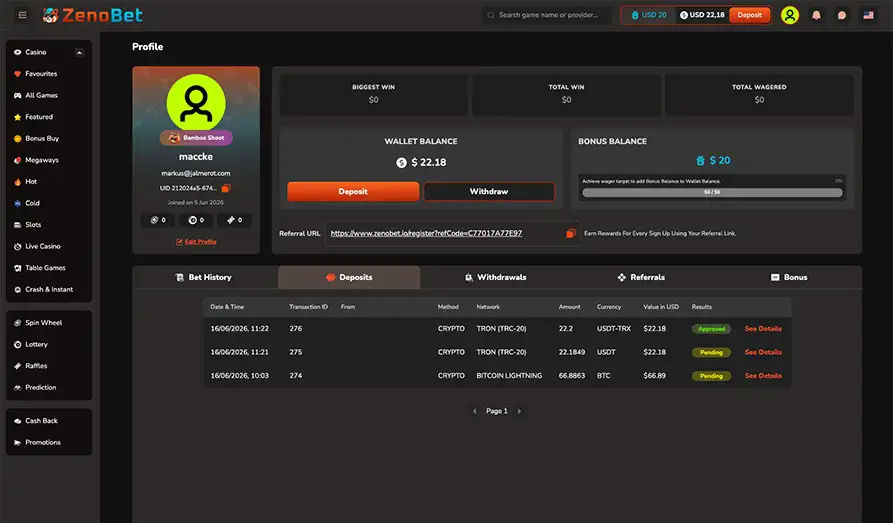Click the email markus@jalmerot.com

[196, 173]
